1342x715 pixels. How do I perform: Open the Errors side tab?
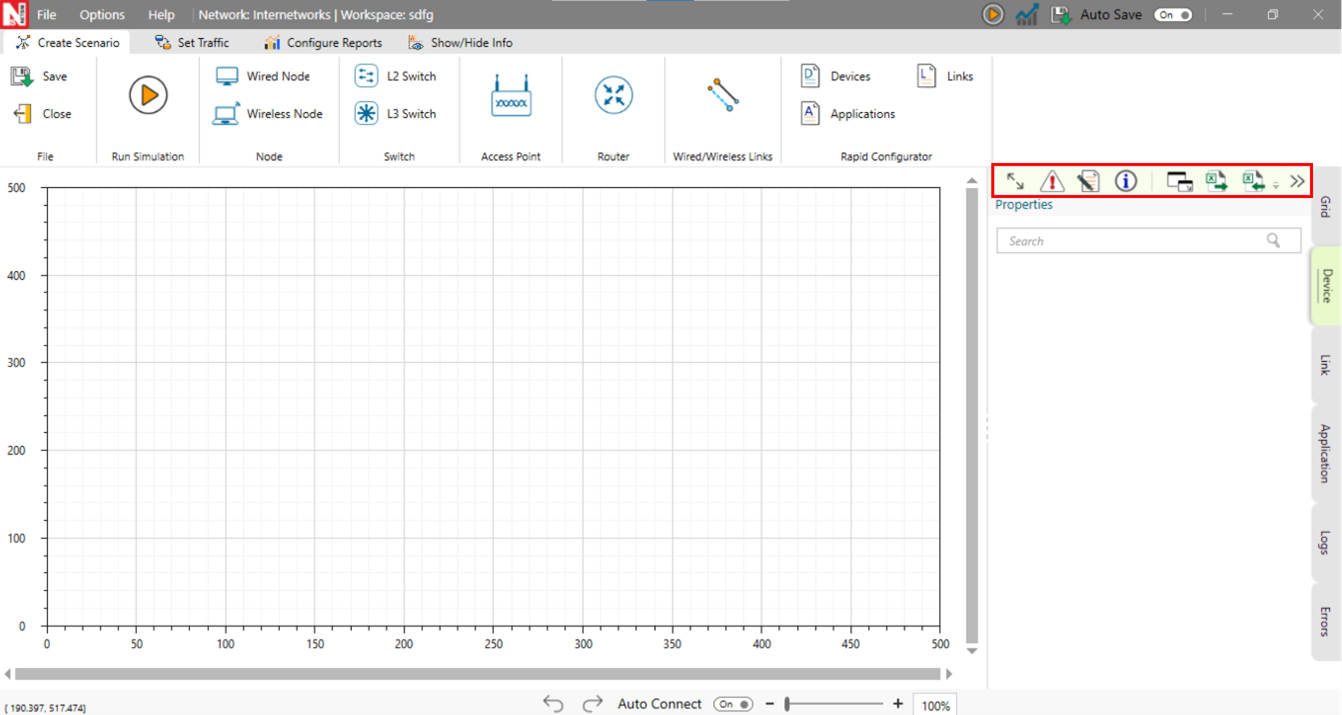(x=1325, y=621)
